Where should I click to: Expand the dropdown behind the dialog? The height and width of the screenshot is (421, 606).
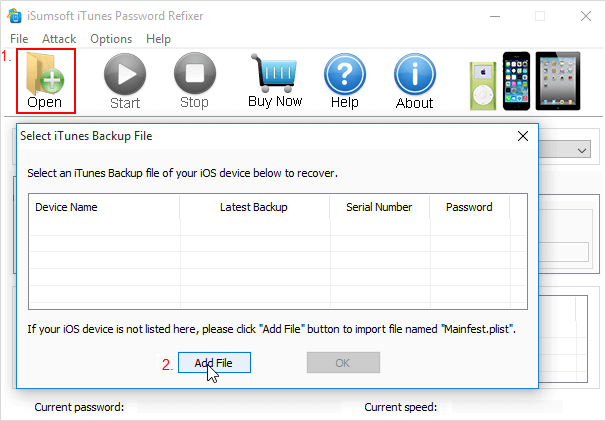[x=582, y=149]
